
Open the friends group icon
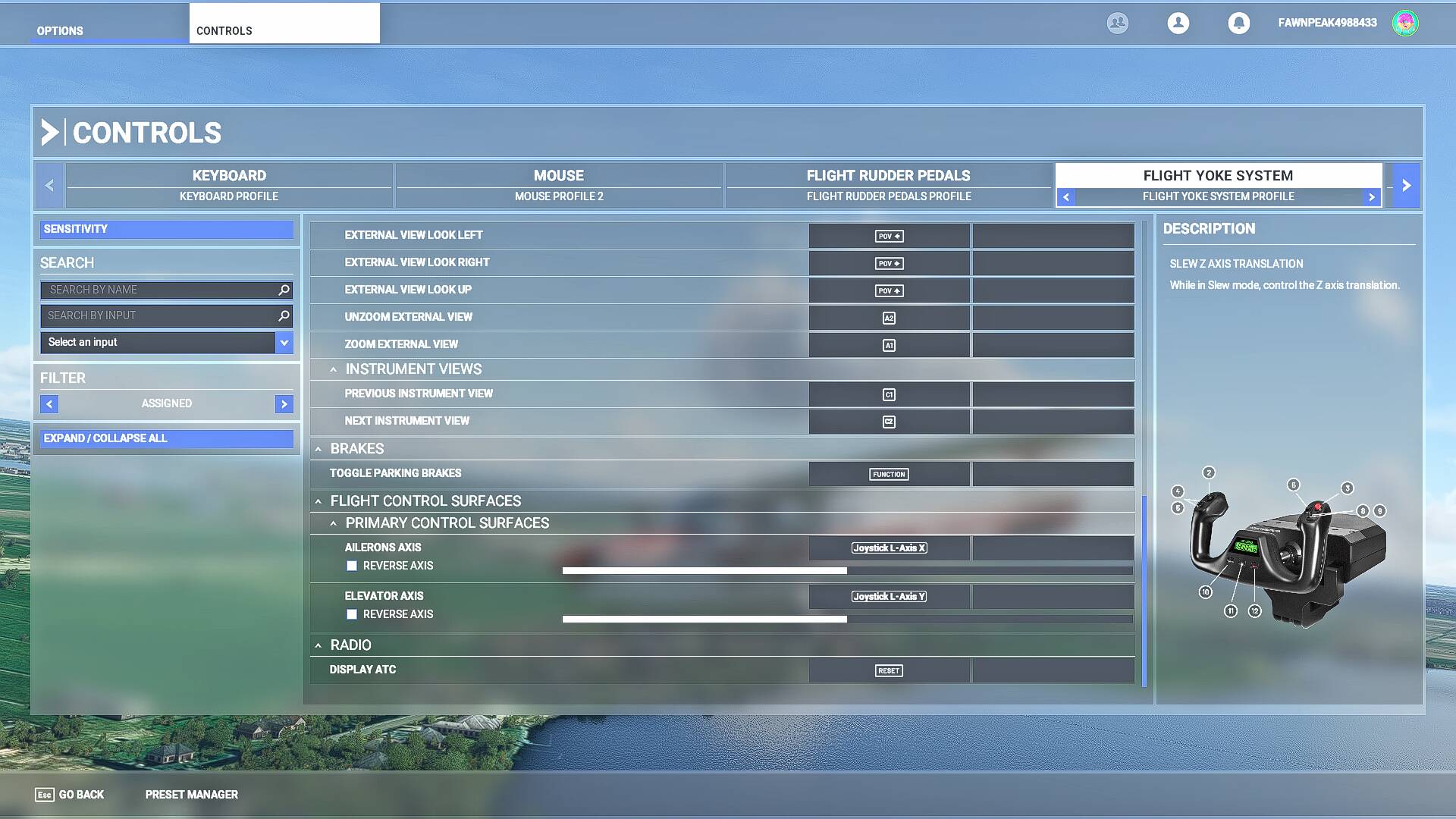[1117, 23]
